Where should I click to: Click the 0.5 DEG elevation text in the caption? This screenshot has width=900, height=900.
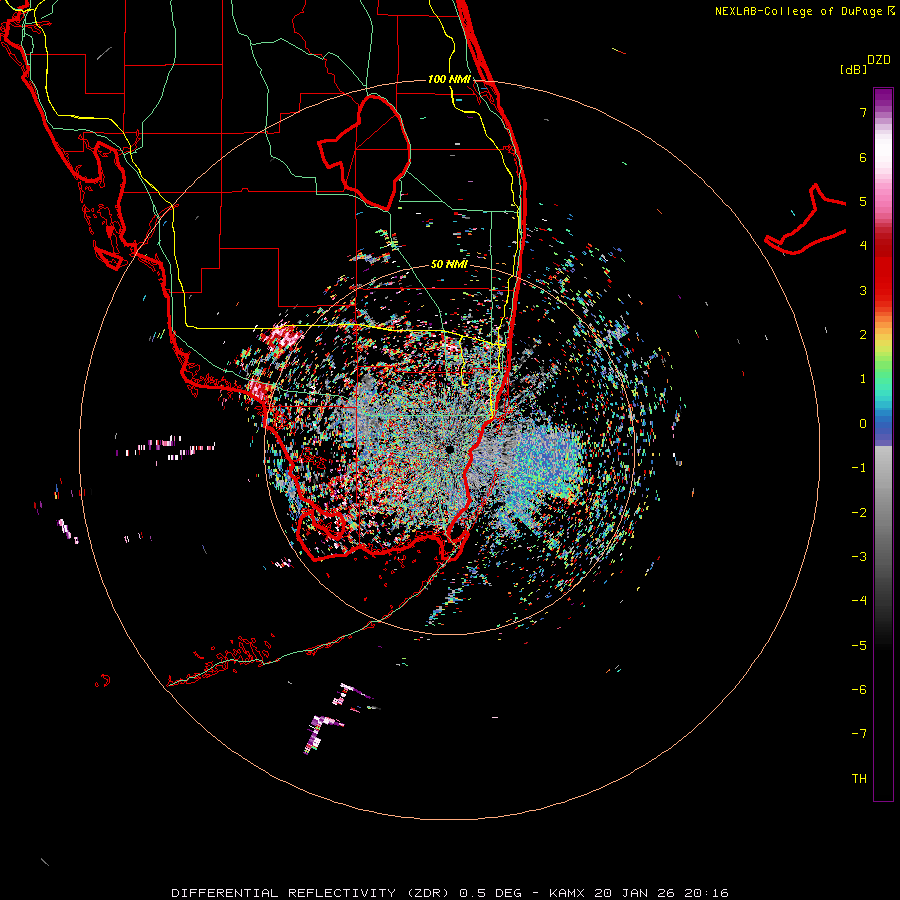[491, 893]
